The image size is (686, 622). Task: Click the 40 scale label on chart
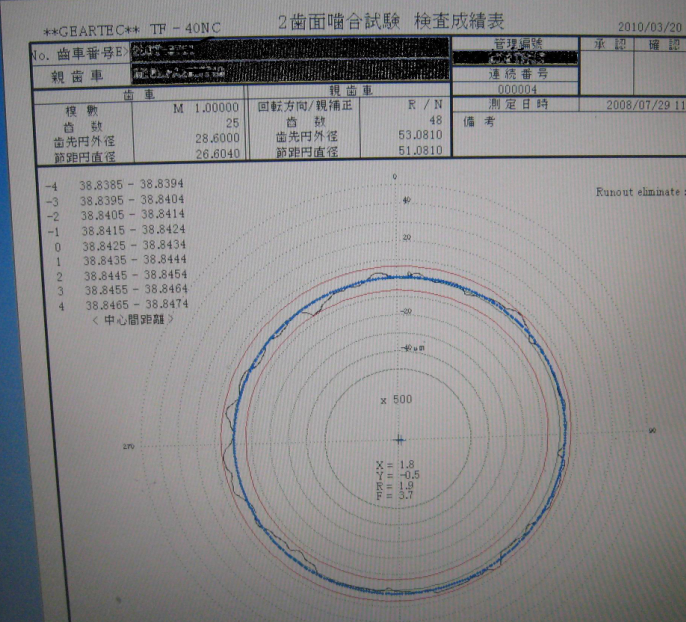pyautogui.click(x=406, y=200)
